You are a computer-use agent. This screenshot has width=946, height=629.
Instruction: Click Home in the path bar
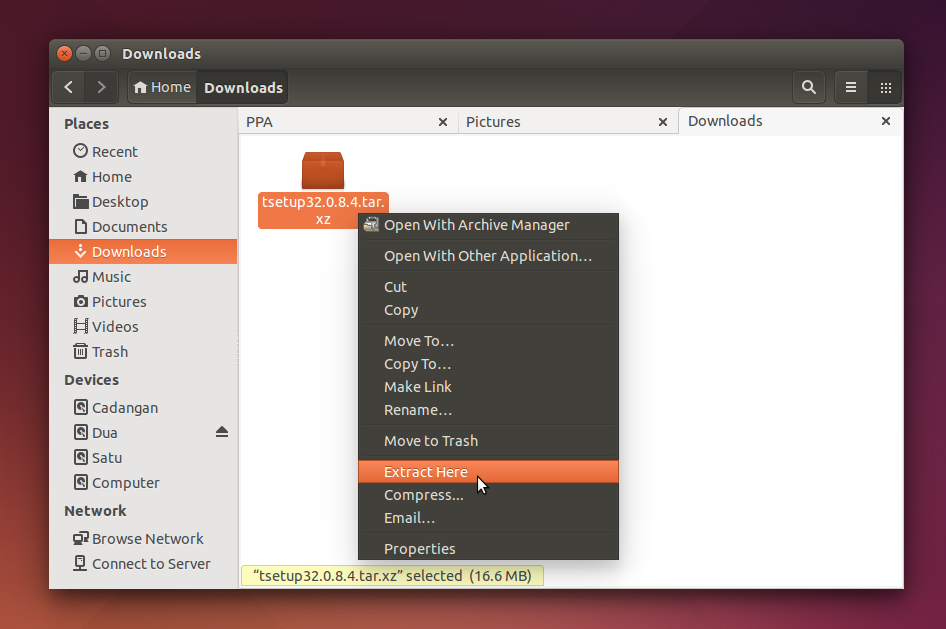162,87
